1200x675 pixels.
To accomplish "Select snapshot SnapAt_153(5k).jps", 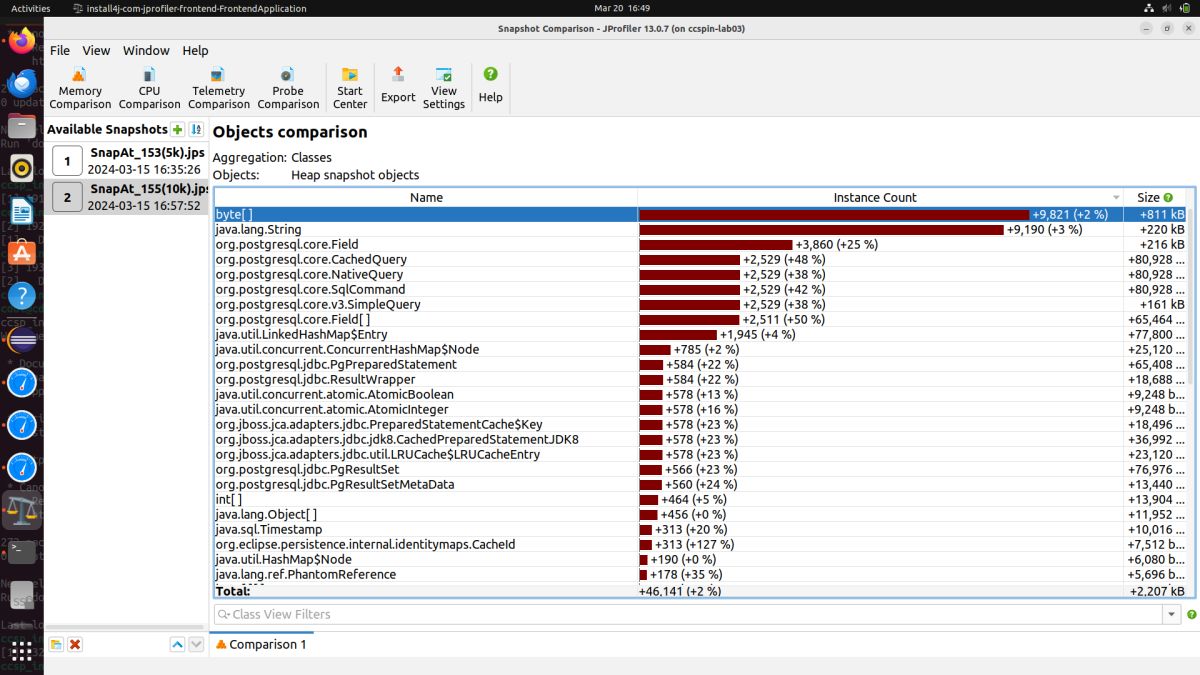I will (x=127, y=161).
